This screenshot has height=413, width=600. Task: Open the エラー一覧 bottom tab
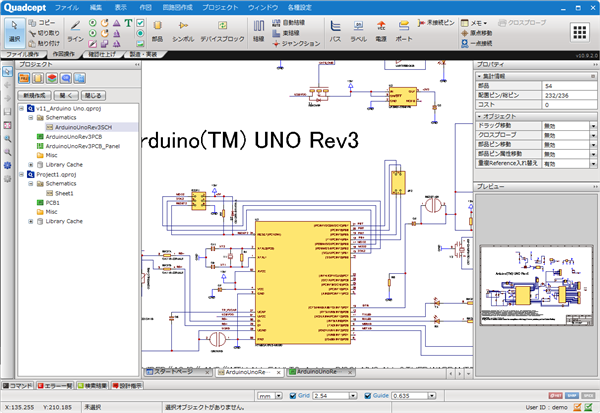55,386
